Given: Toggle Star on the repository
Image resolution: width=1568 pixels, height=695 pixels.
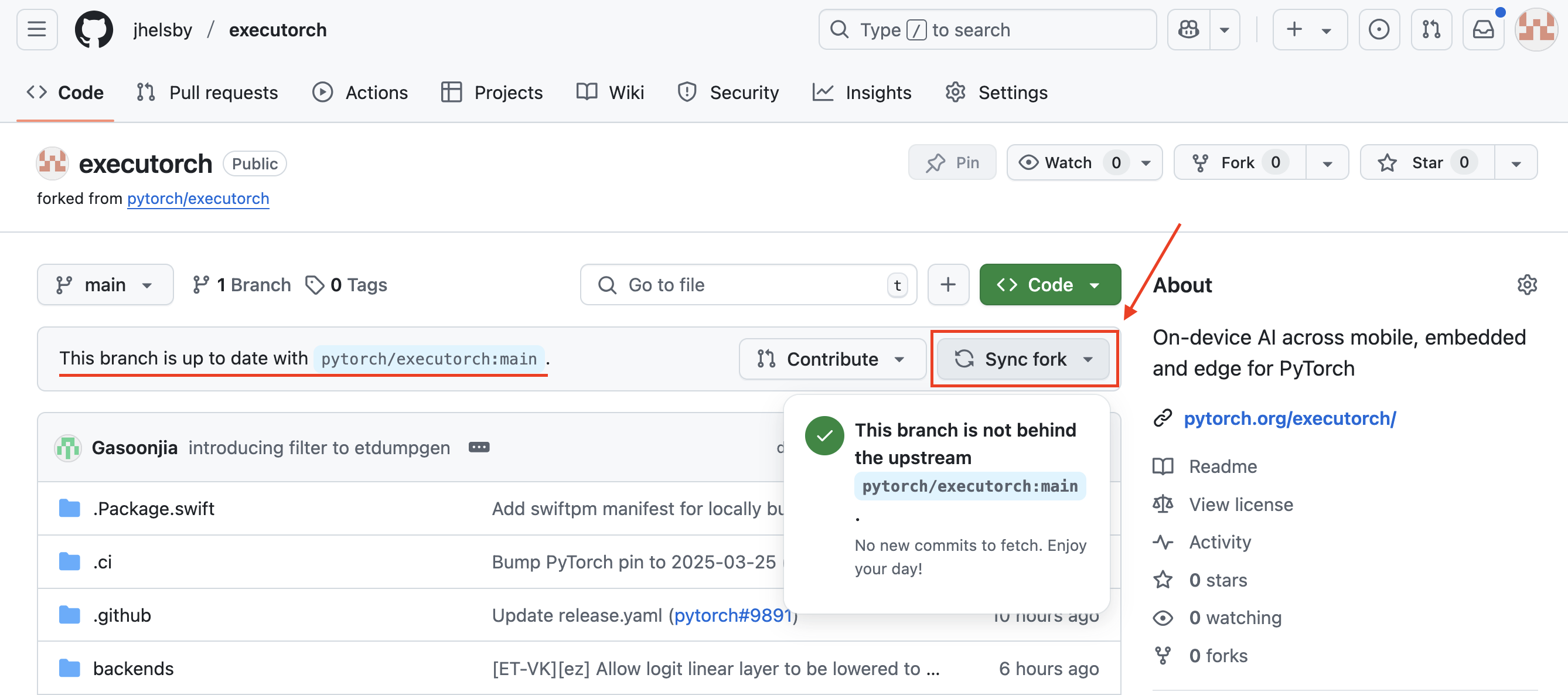Looking at the screenshot, I should pos(1426,162).
